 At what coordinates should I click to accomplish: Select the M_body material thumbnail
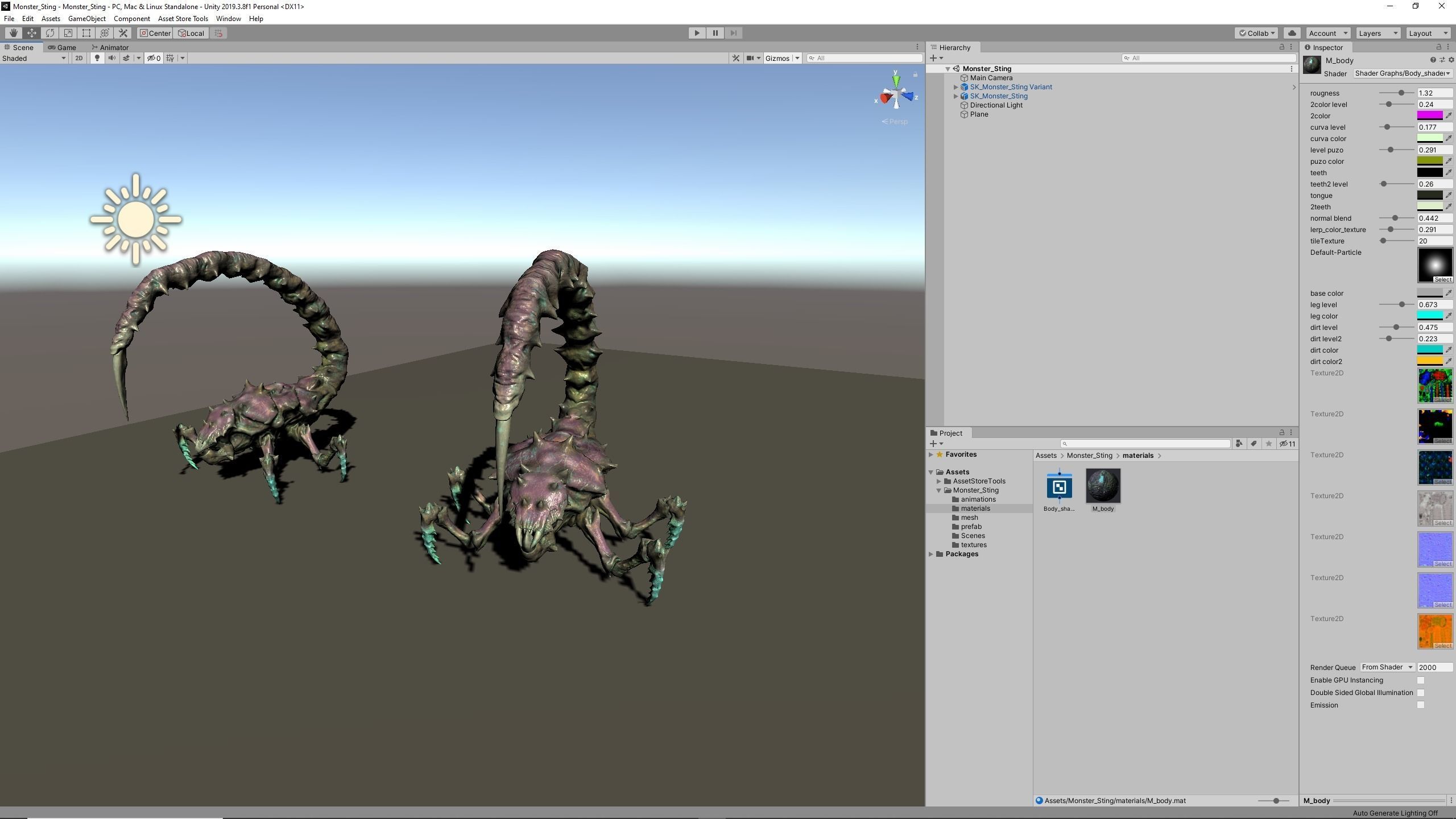pos(1103,486)
